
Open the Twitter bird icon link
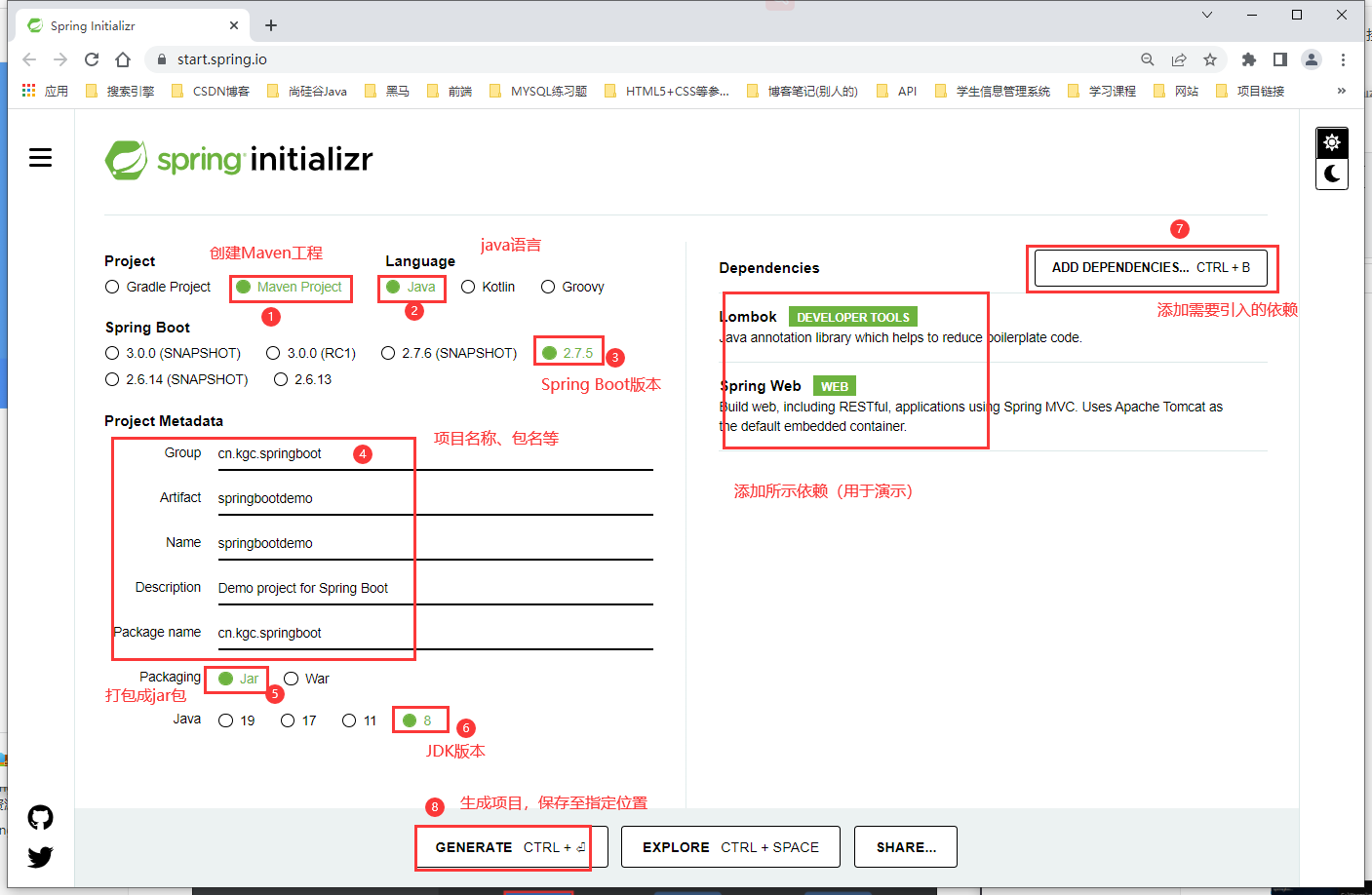40,857
